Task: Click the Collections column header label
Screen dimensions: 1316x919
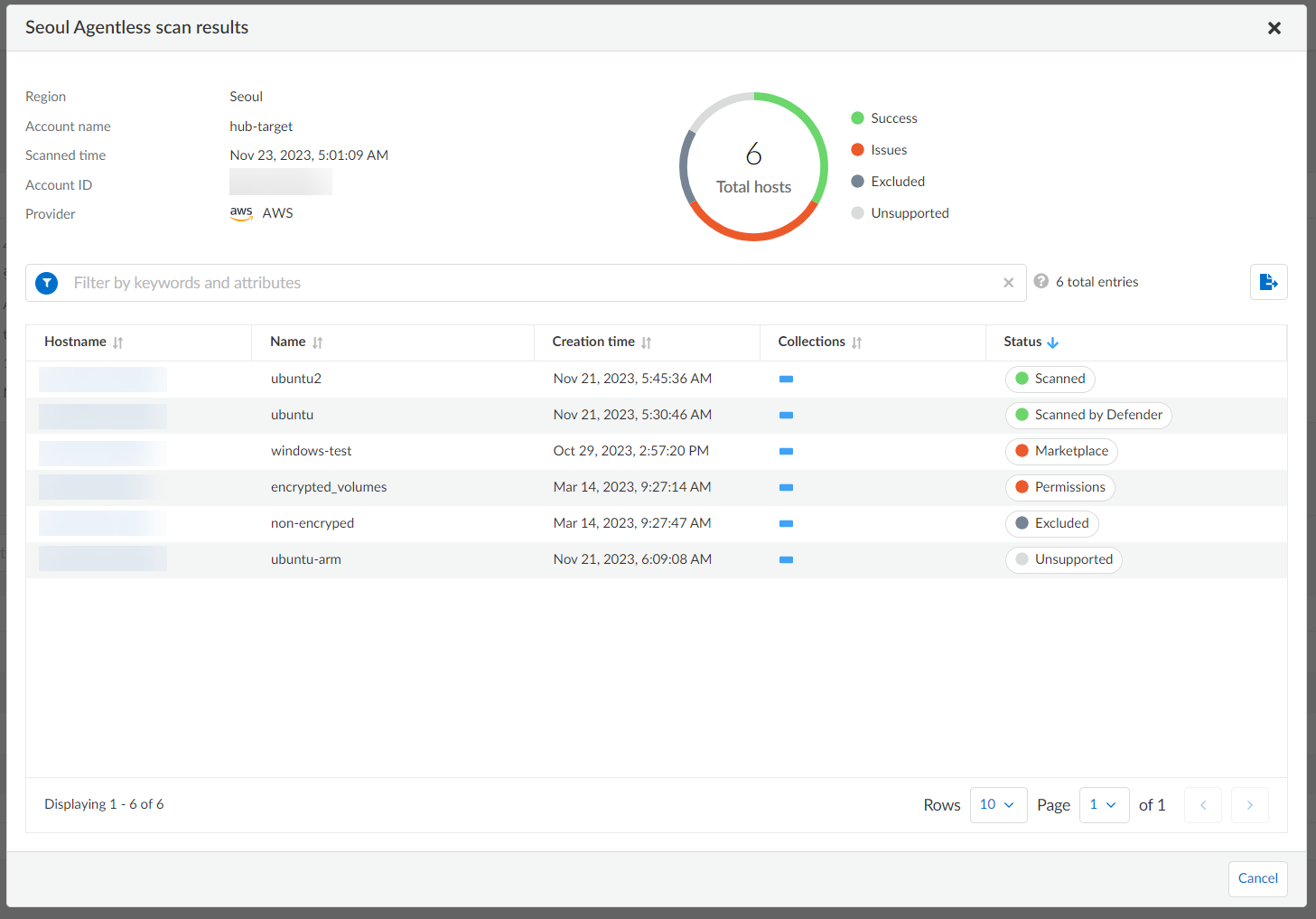Action: [x=812, y=342]
